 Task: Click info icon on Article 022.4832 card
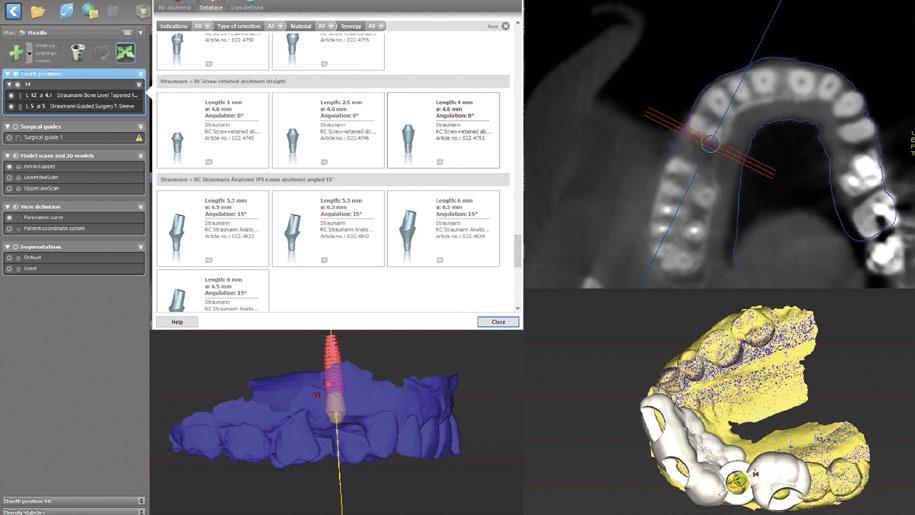click(209, 260)
